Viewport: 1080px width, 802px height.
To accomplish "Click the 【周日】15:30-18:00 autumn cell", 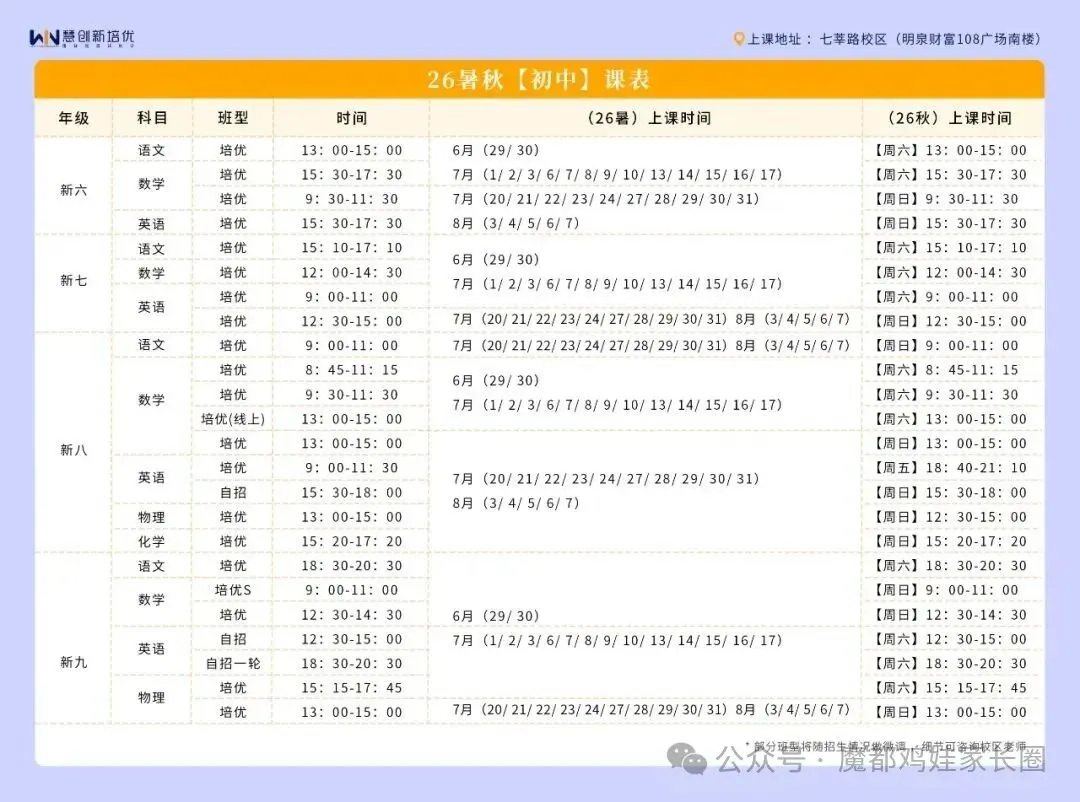I will [953, 493].
